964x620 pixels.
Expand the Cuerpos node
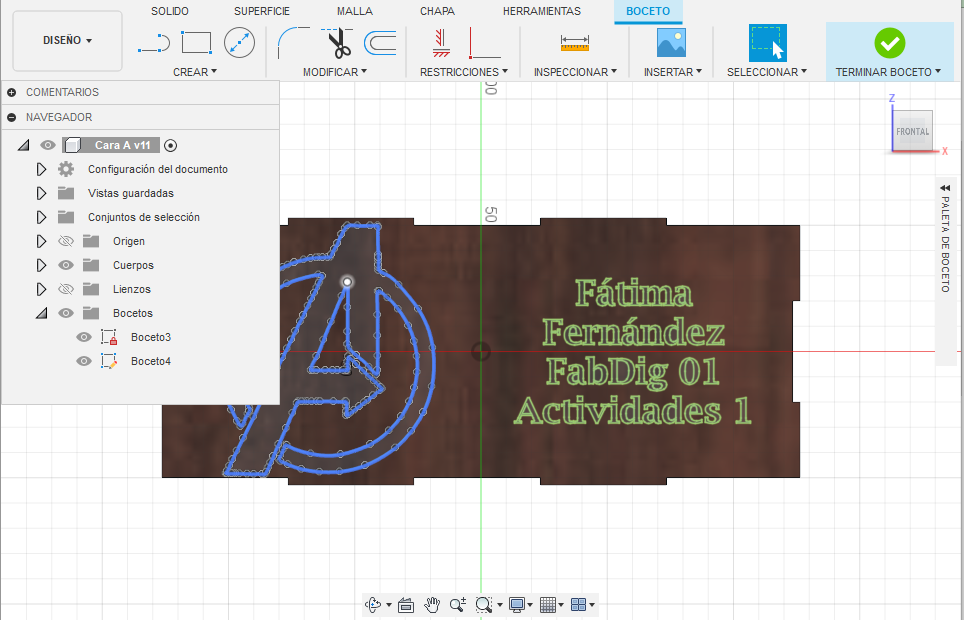tap(41, 265)
